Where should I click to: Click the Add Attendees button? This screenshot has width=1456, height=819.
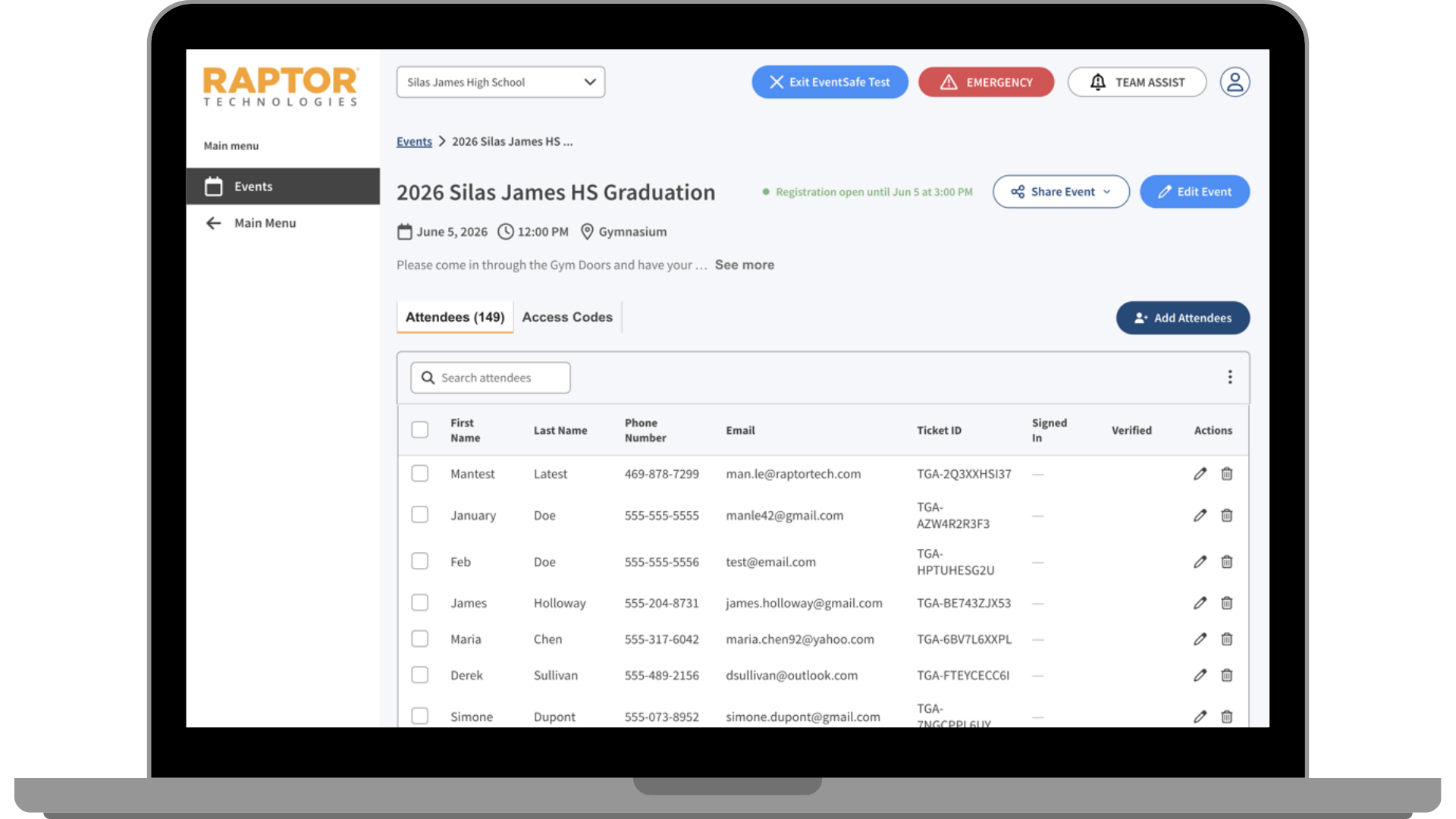[x=1182, y=318]
